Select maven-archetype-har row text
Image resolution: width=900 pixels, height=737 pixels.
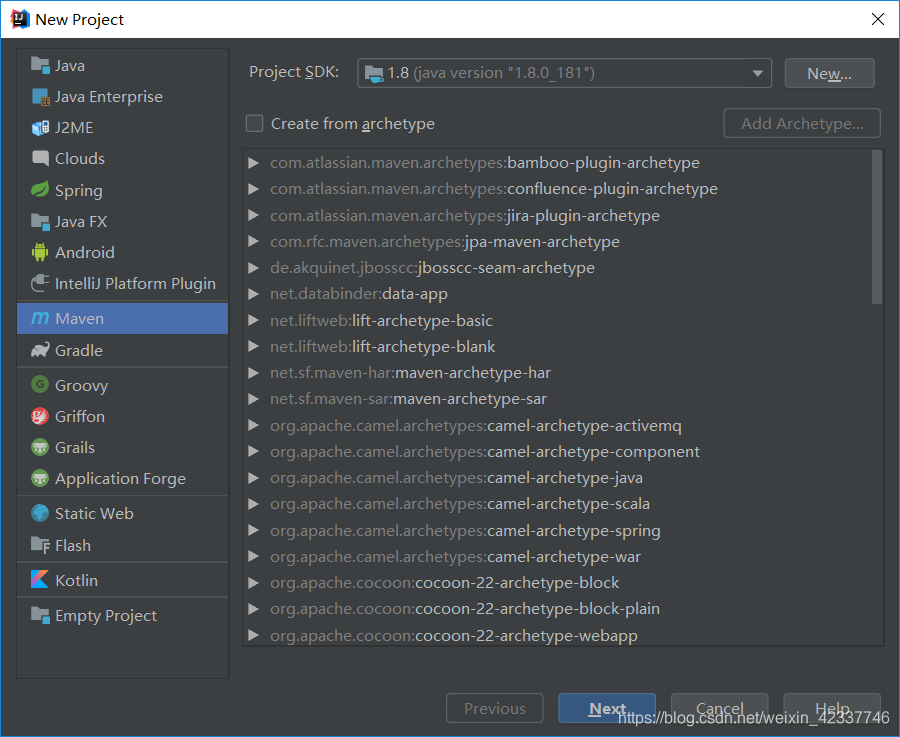click(x=410, y=373)
